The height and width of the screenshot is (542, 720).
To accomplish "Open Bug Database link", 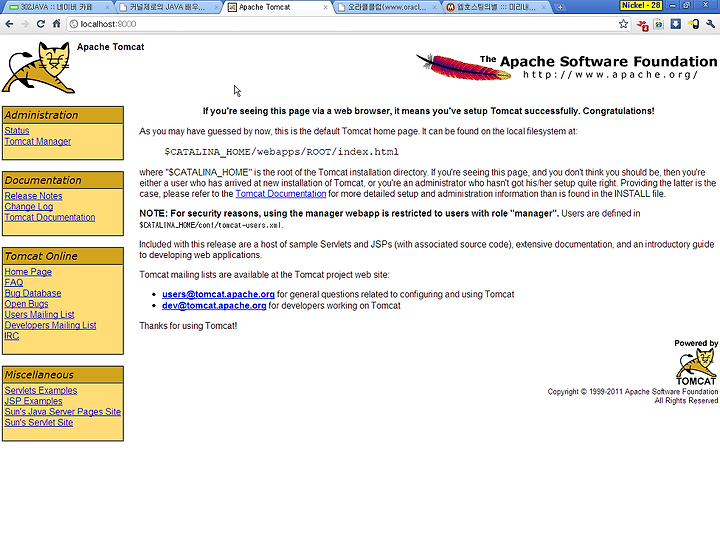I will tap(33, 293).
